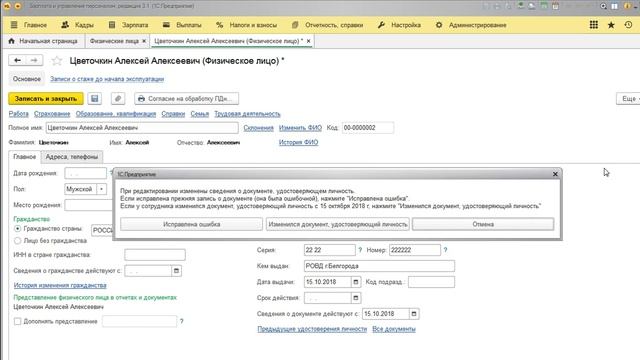Open the Администрирование section

tap(471, 25)
